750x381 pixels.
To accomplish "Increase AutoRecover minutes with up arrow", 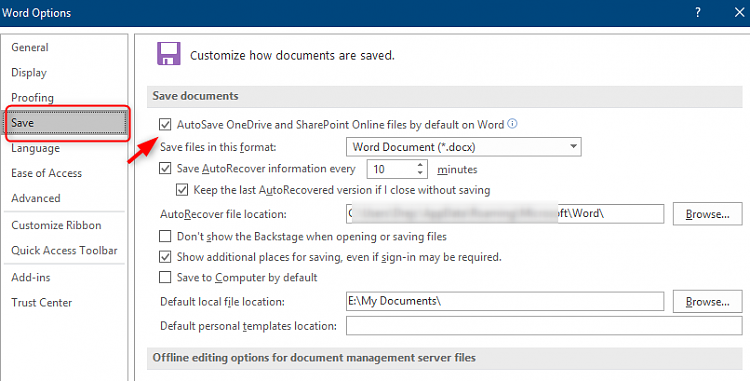I will 420,164.
